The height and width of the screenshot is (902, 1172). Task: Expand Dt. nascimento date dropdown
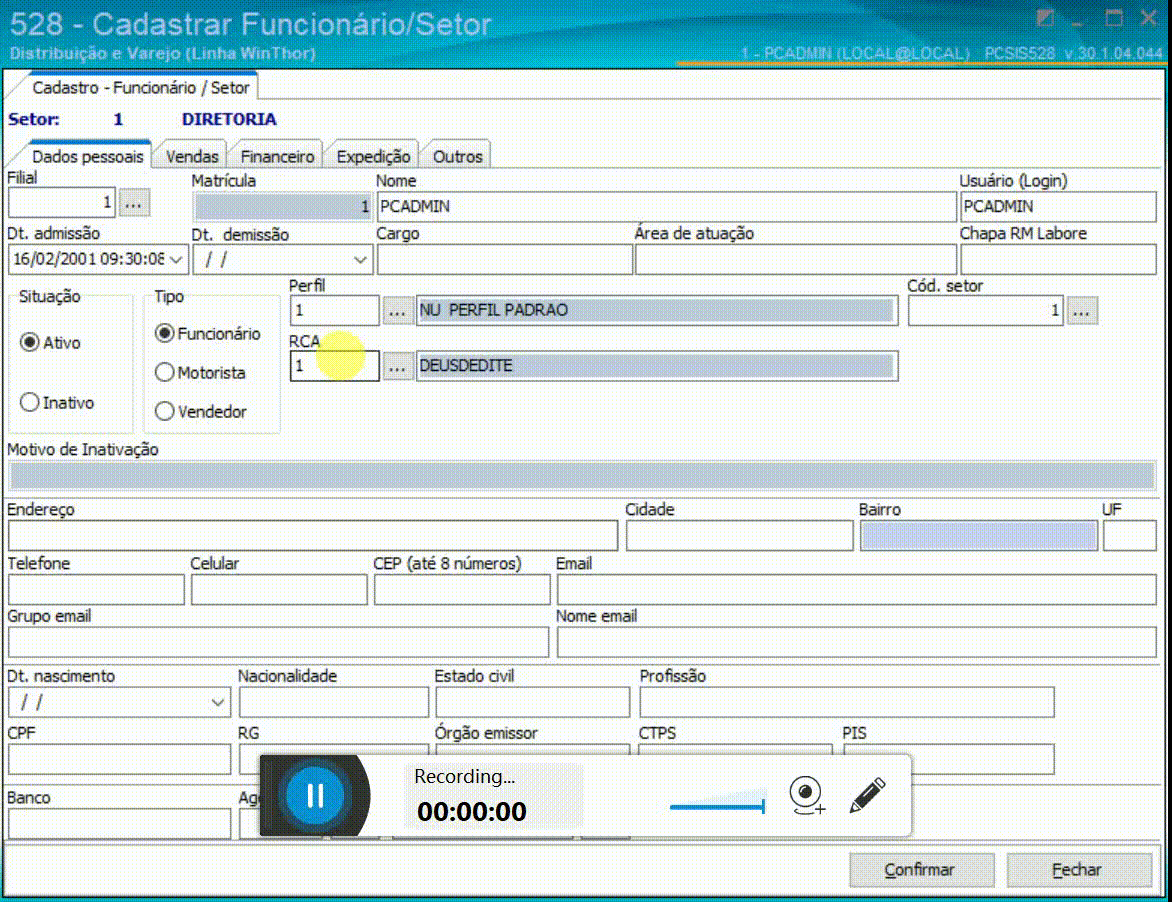point(218,702)
